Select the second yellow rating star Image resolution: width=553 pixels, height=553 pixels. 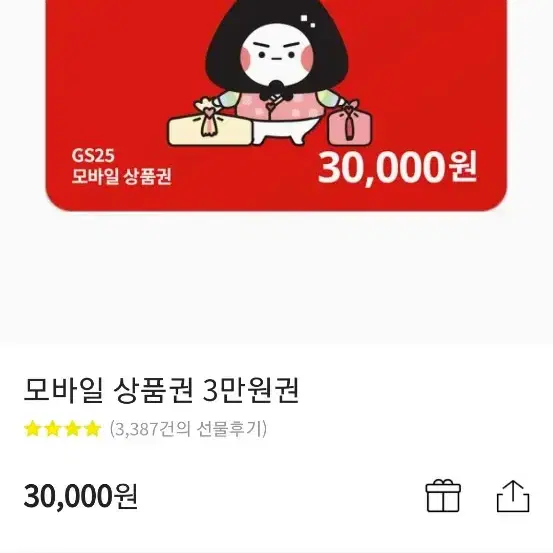pyautogui.click(x=53, y=429)
